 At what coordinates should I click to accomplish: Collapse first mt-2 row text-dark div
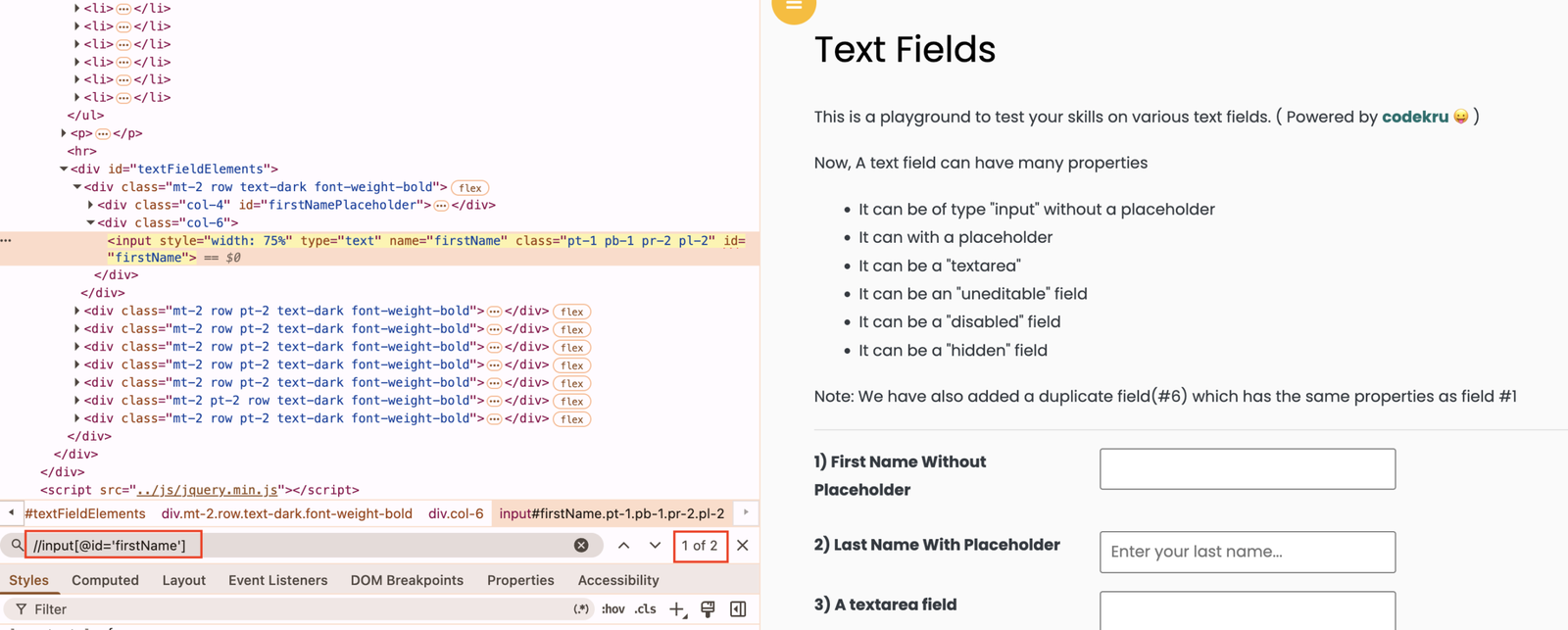click(x=77, y=187)
